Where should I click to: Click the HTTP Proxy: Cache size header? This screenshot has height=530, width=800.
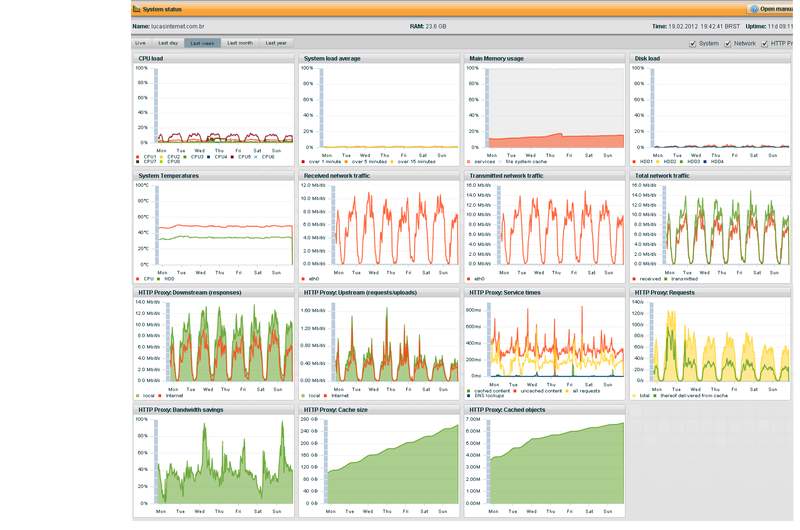(x=379, y=410)
